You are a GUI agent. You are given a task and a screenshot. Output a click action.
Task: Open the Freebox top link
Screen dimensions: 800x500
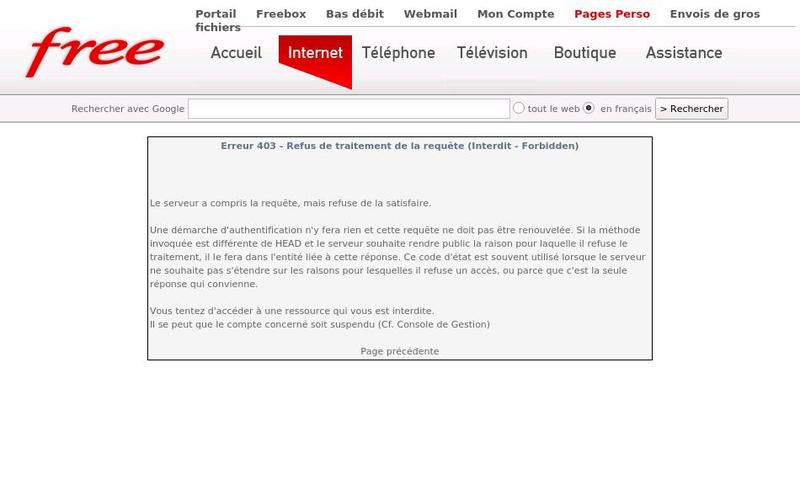[x=281, y=14]
